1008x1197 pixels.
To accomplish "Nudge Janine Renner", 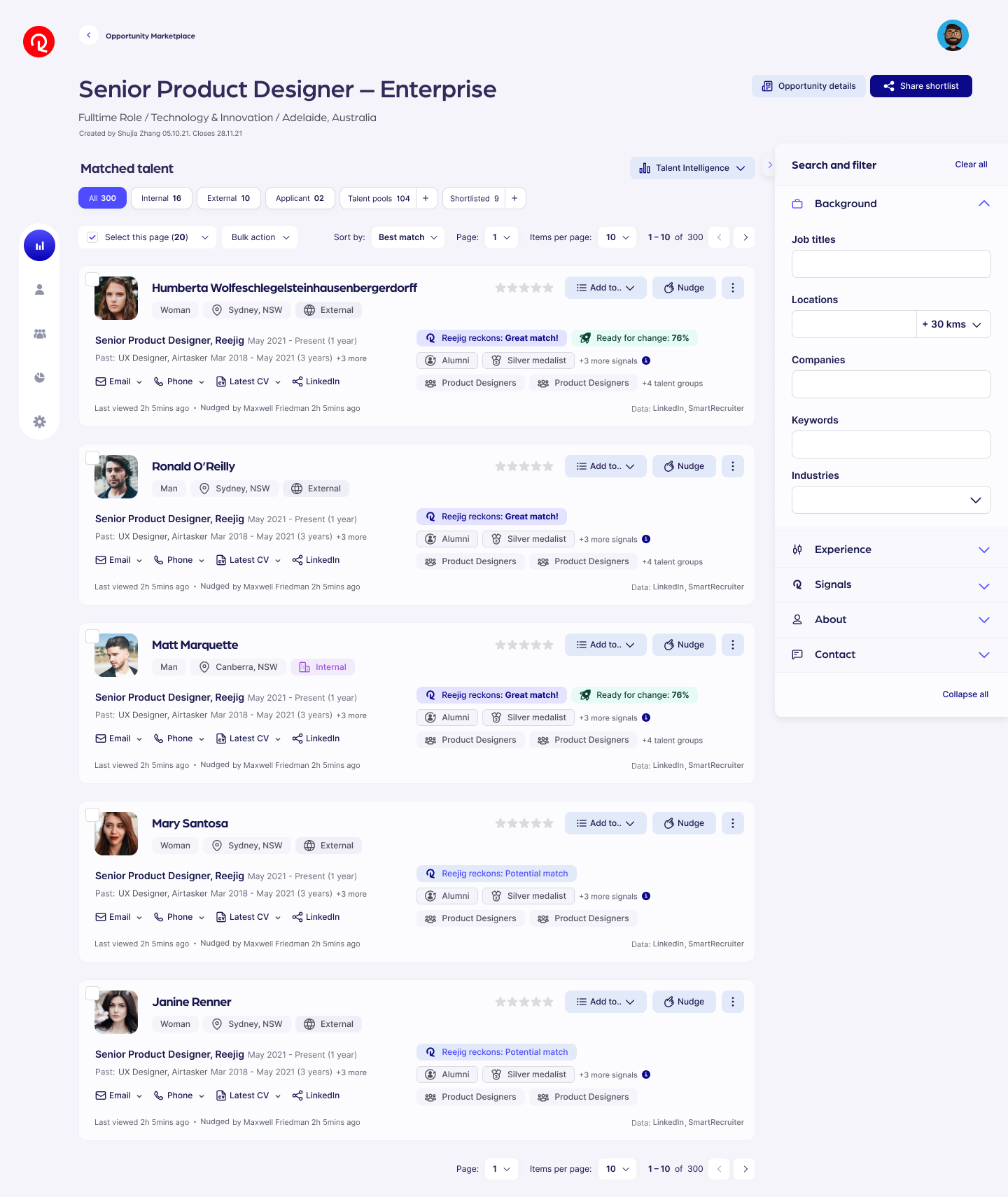I will pos(684,1002).
